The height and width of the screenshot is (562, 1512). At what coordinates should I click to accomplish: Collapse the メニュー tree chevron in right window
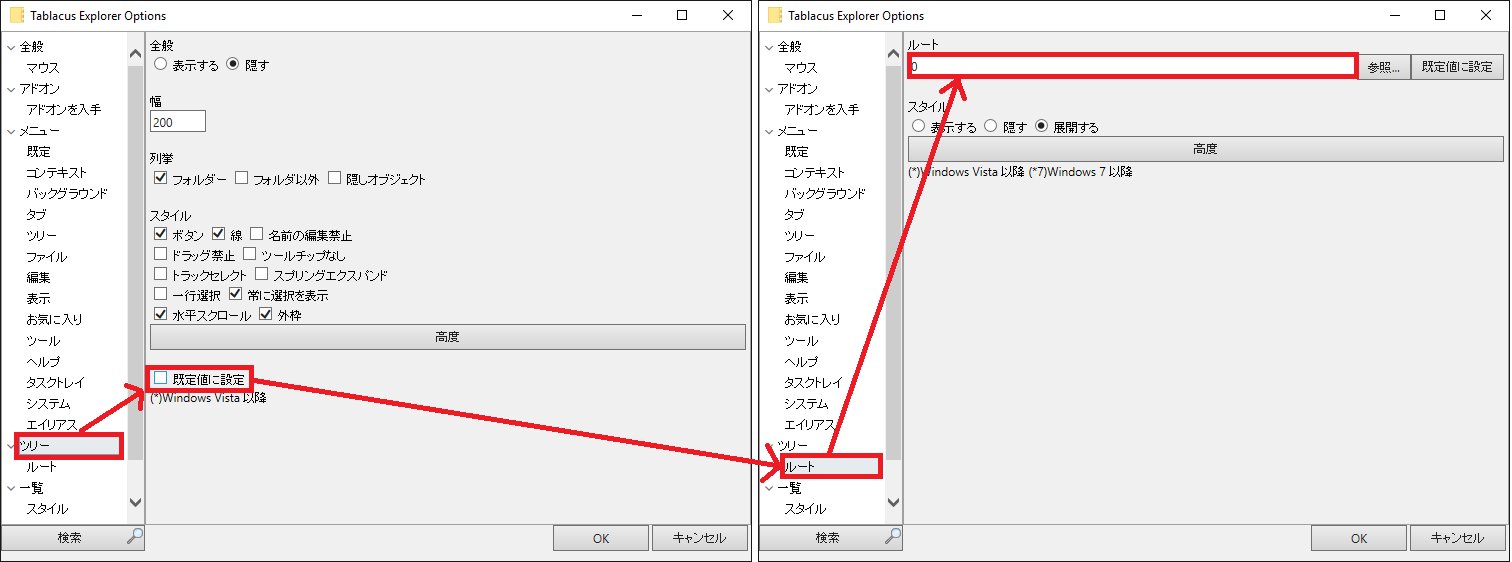pyautogui.click(x=769, y=131)
